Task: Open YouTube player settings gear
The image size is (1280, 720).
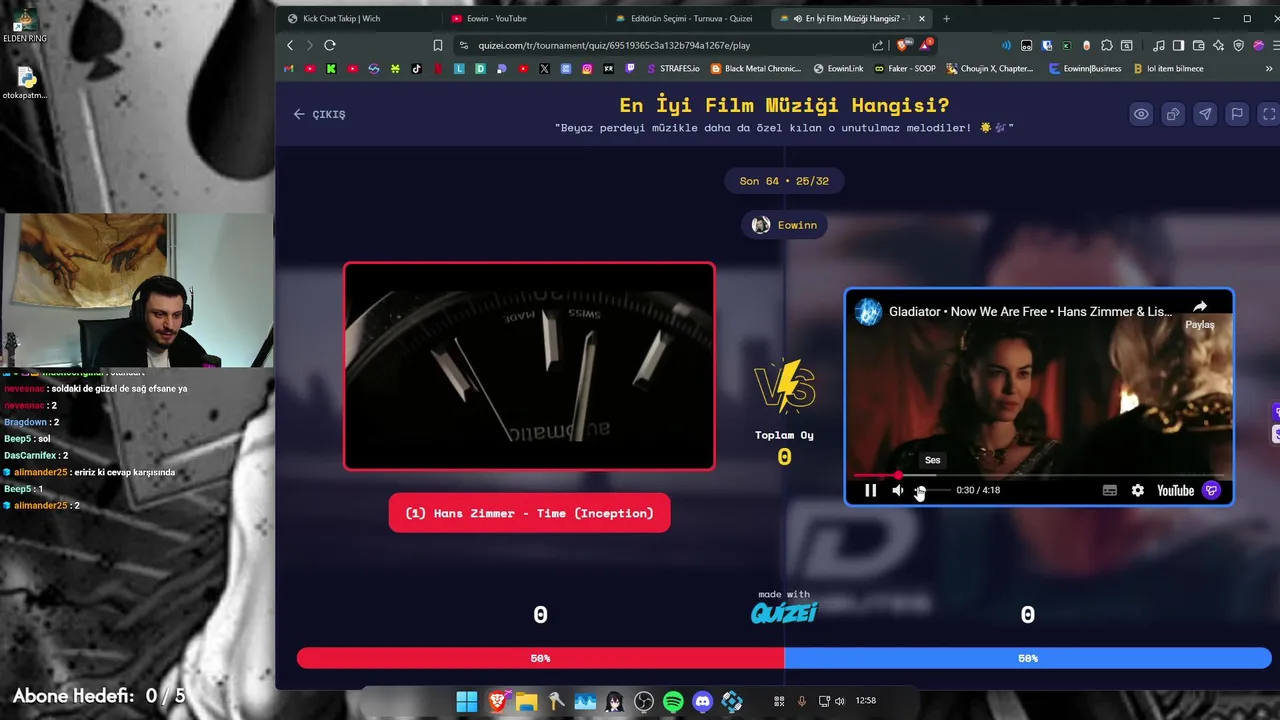Action: click(x=1137, y=490)
